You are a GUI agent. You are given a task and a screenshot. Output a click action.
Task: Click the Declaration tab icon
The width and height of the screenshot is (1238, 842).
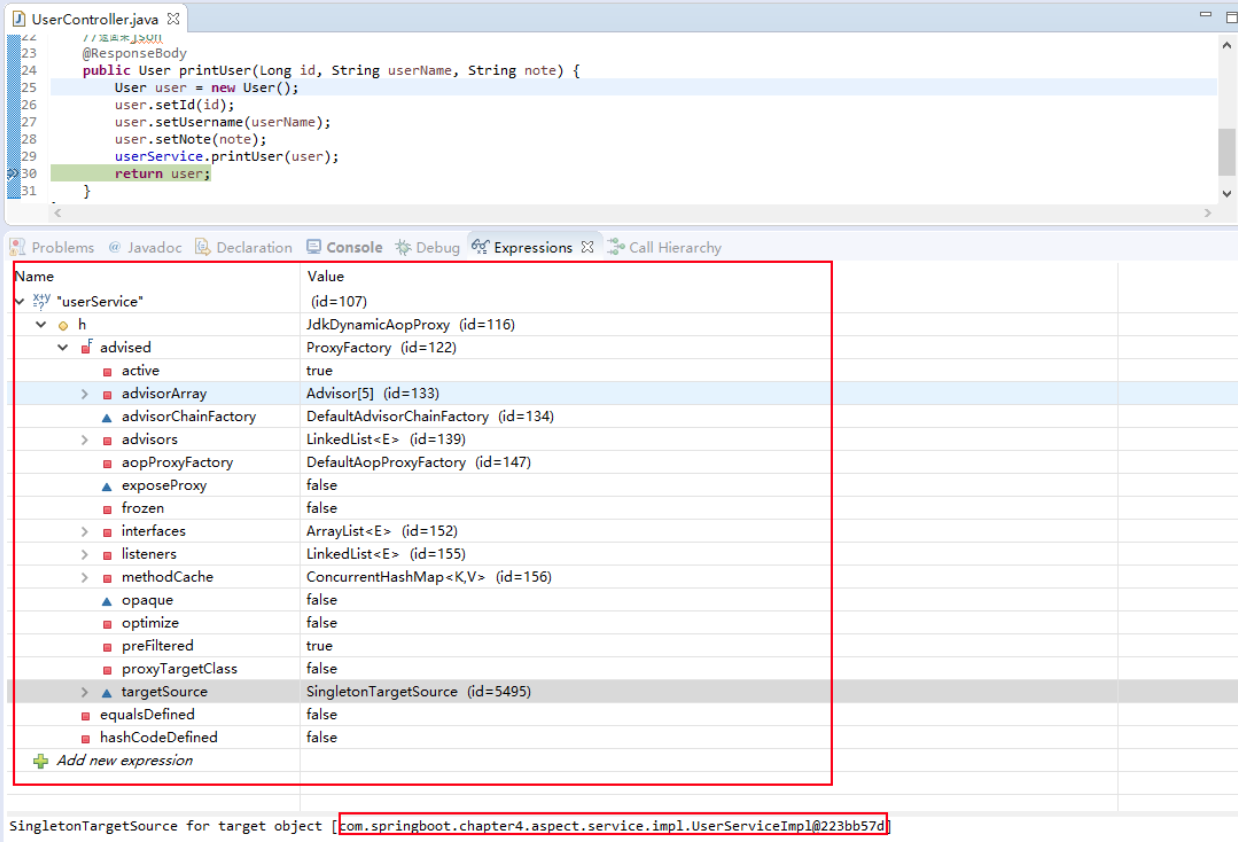[203, 247]
